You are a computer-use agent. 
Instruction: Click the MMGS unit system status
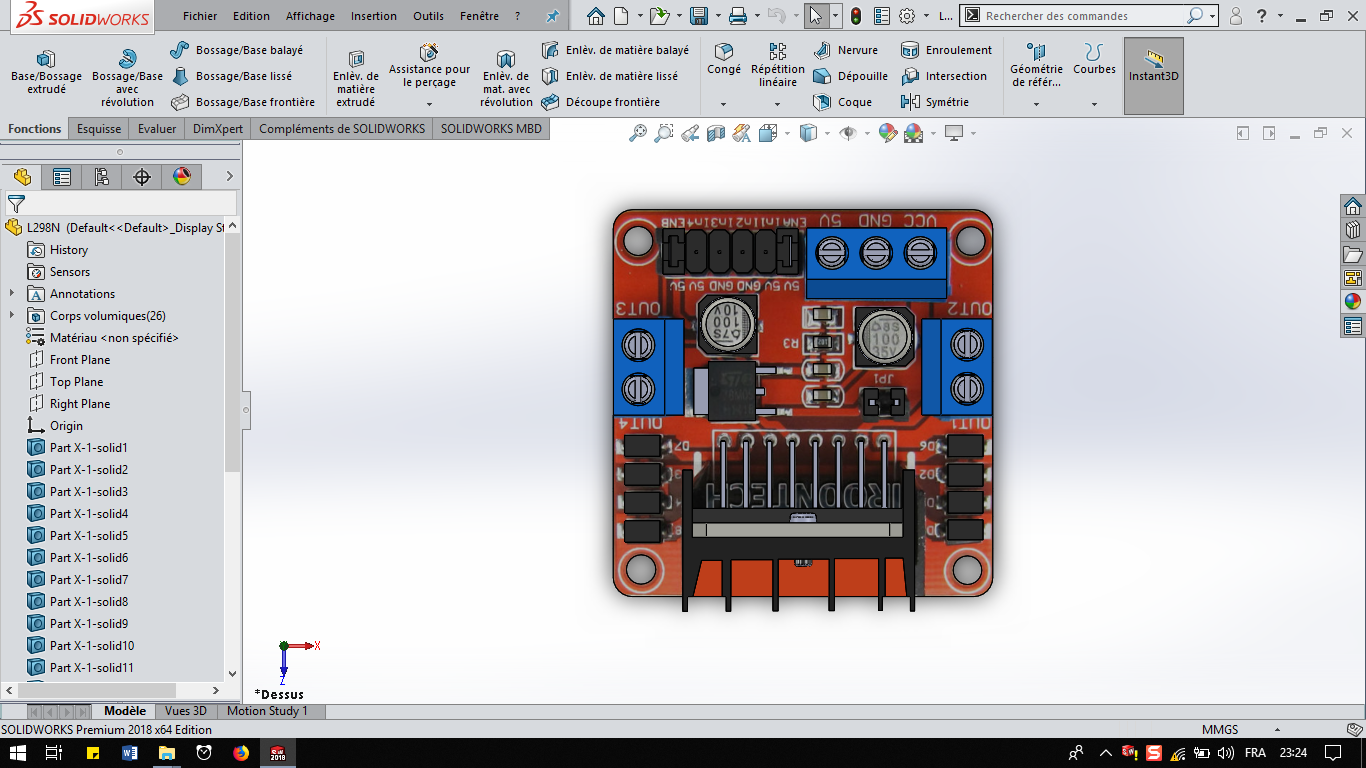(1220, 729)
